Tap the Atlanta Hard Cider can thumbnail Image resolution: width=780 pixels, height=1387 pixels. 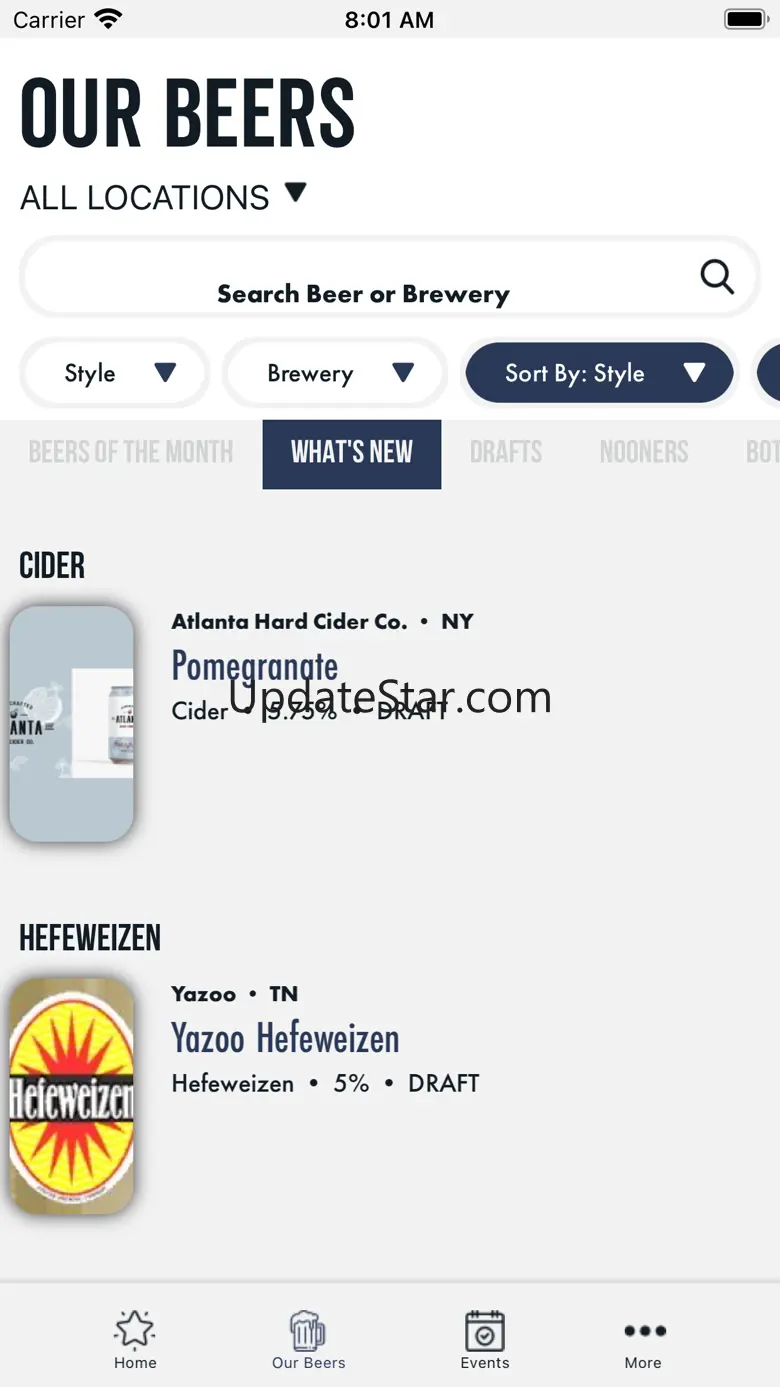click(71, 724)
